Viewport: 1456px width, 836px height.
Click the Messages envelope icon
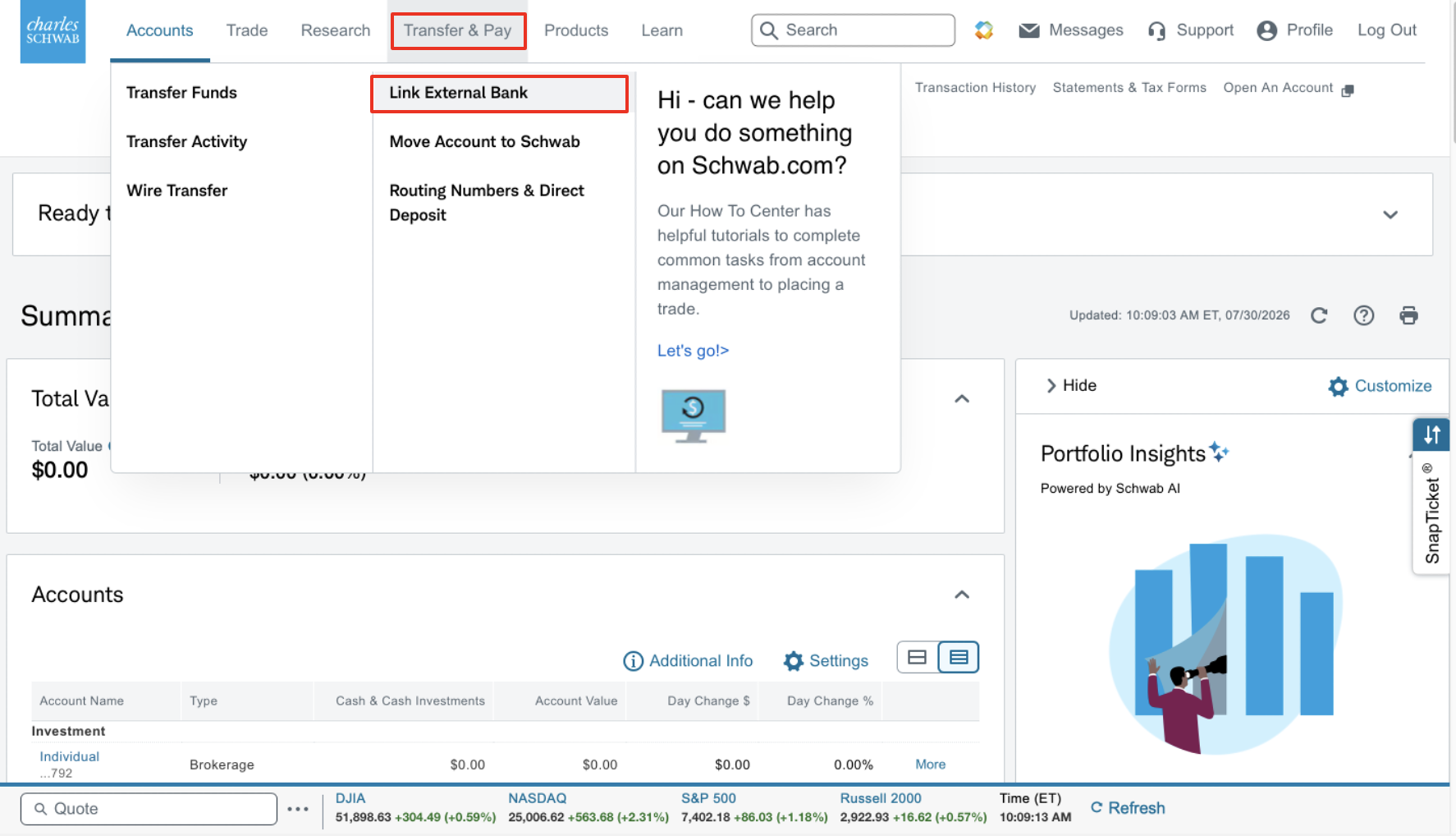pos(1028,30)
